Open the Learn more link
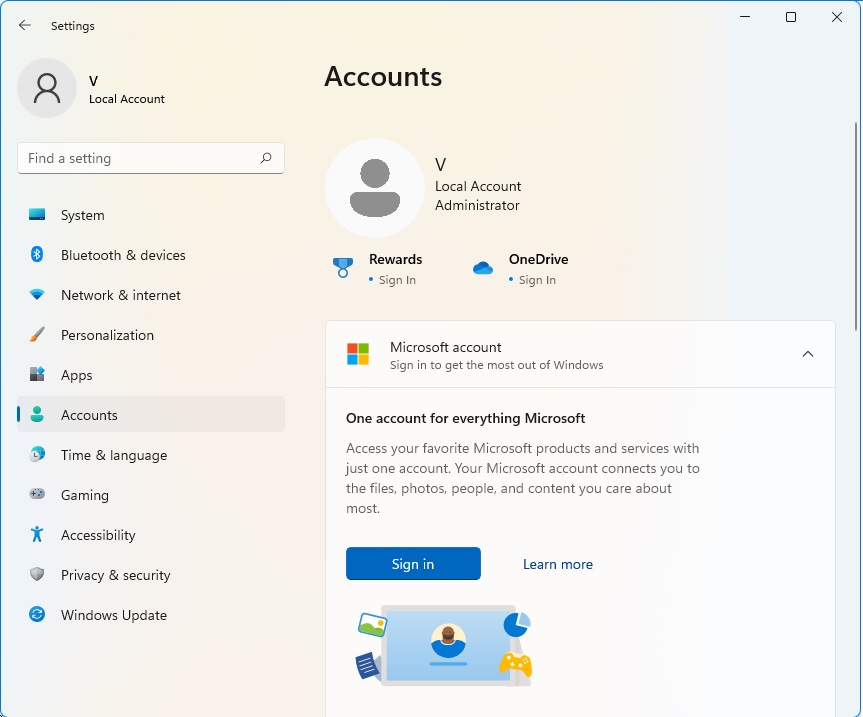 click(558, 564)
